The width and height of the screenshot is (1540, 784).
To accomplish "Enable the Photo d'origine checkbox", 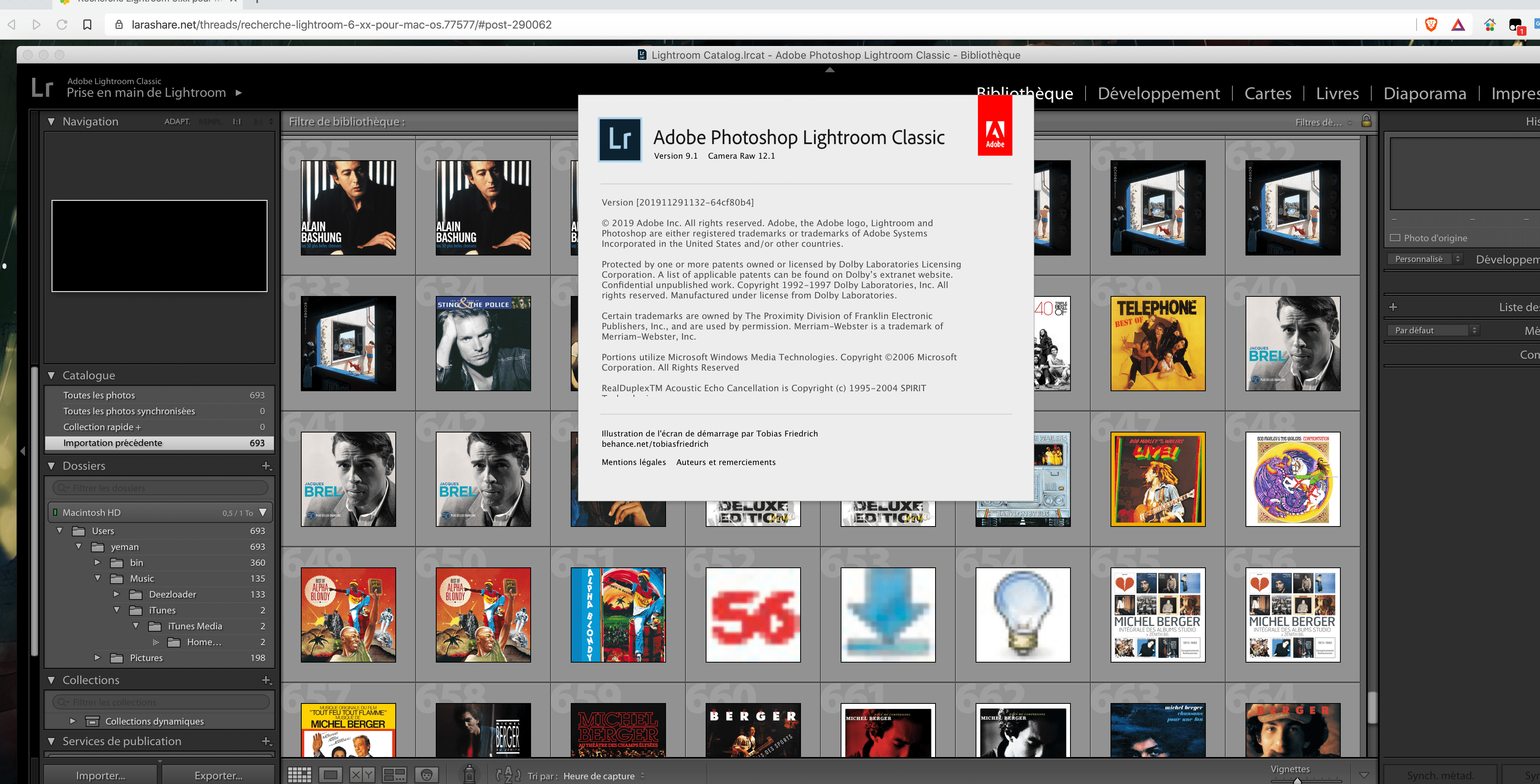I will click(1395, 238).
